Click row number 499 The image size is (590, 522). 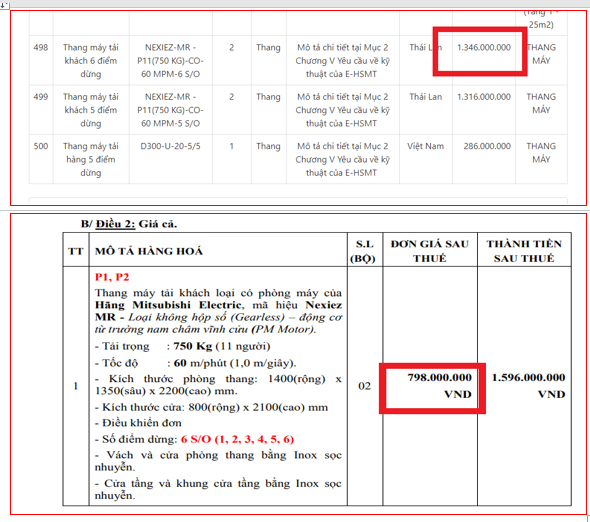(41, 97)
